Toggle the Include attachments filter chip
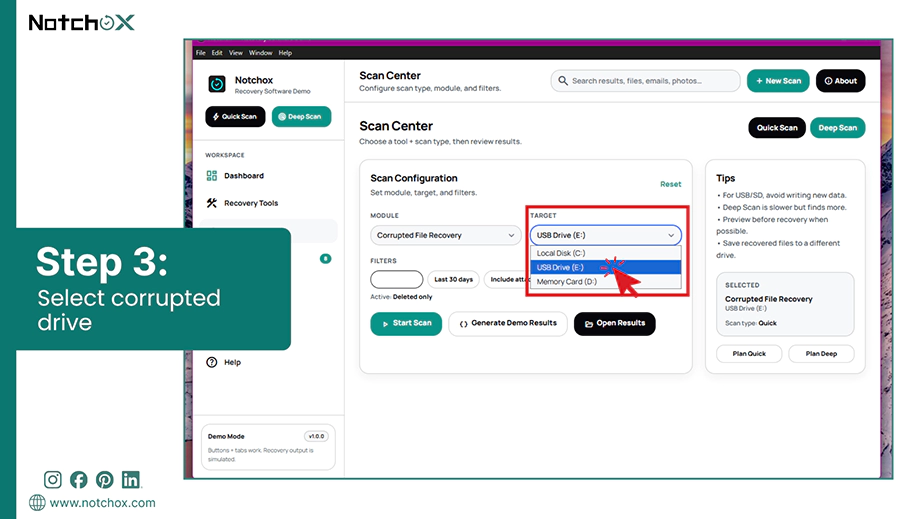Image resolution: width=922 pixels, height=519 pixels. tap(507, 279)
